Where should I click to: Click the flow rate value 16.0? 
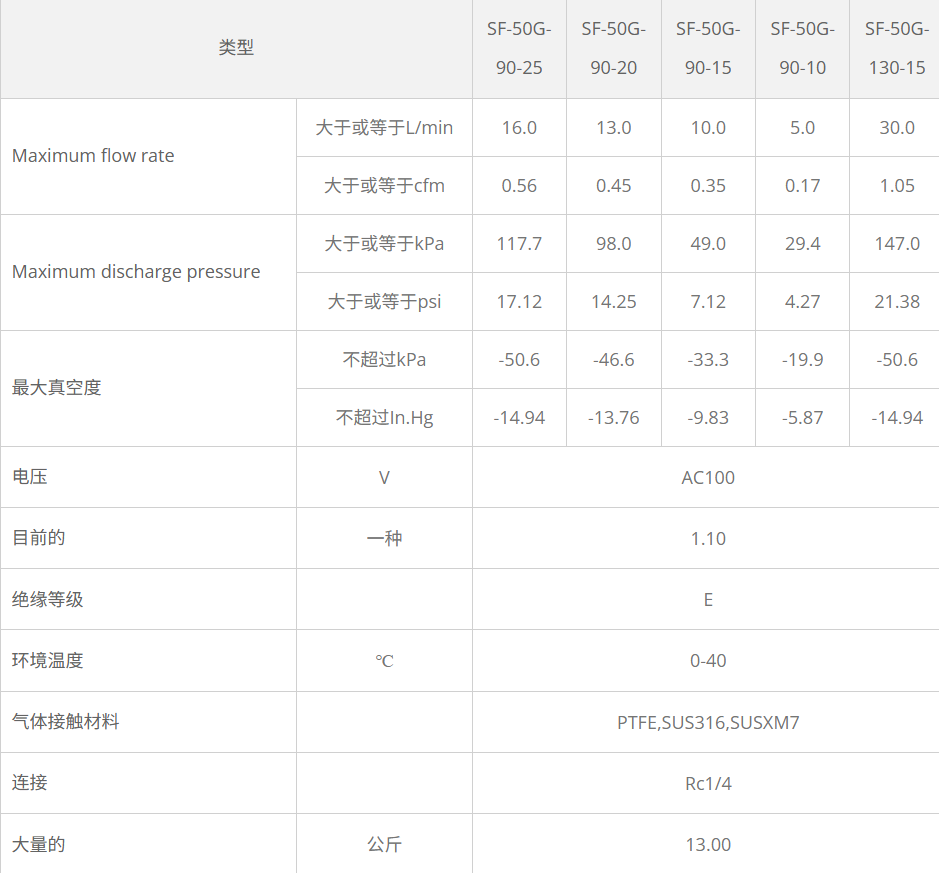point(519,128)
